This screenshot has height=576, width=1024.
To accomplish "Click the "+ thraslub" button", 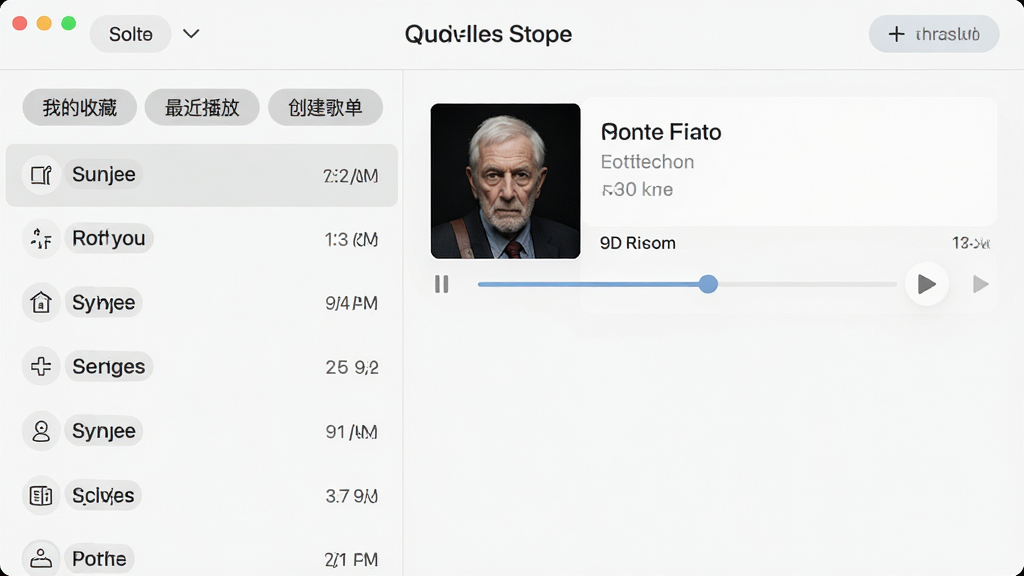I will [x=934, y=34].
